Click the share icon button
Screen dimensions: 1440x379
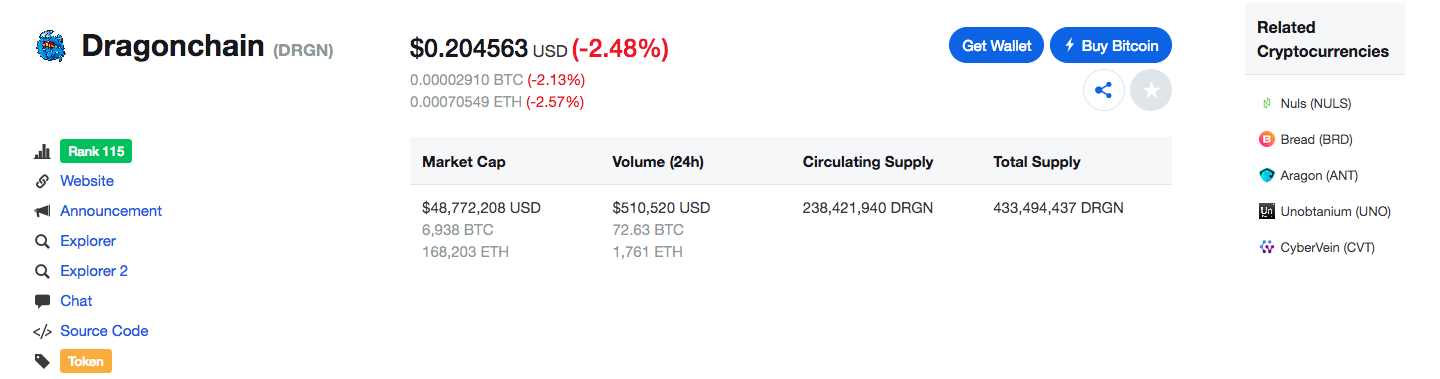click(x=1104, y=91)
